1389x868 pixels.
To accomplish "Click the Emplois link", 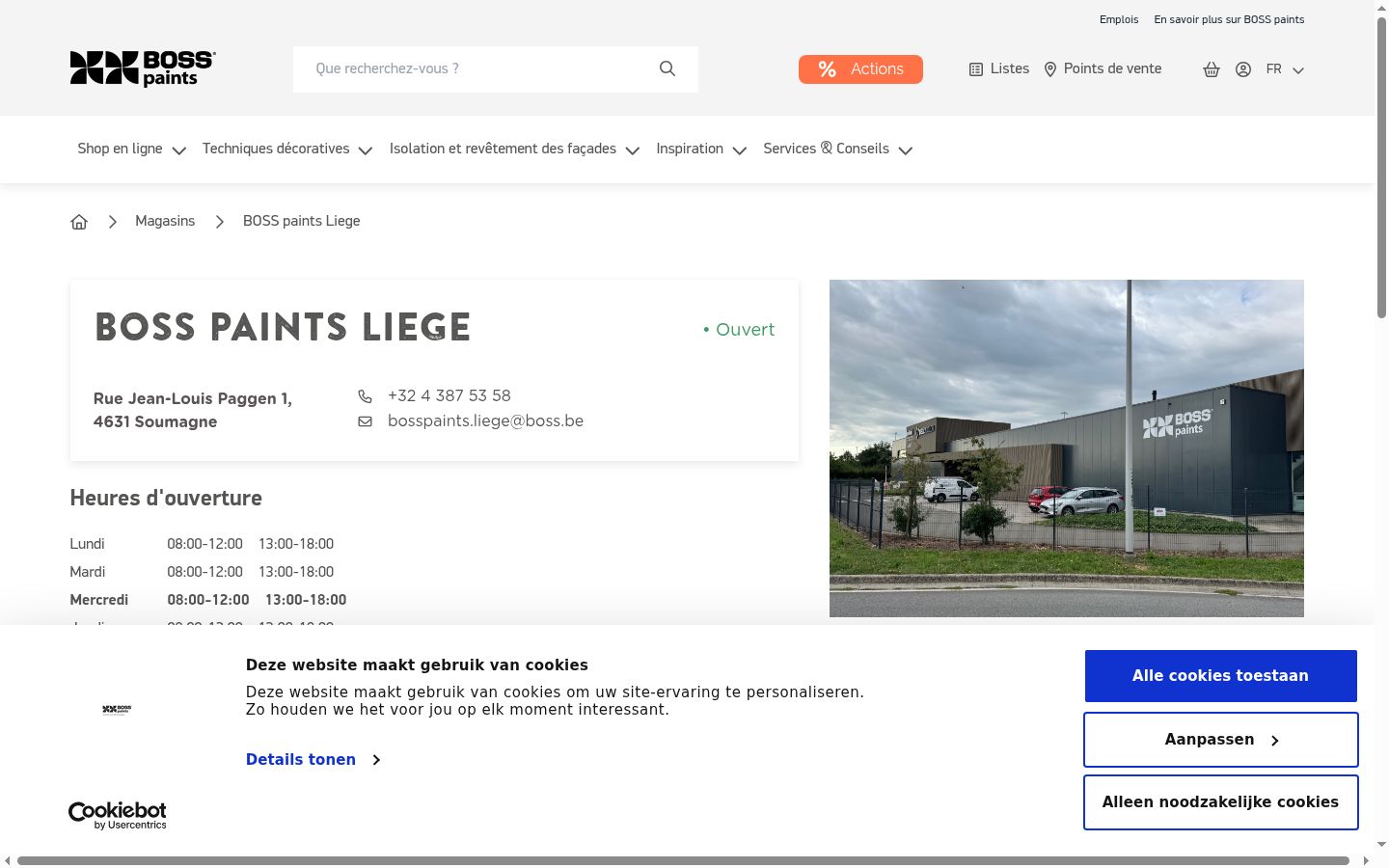I will pyautogui.click(x=1119, y=19).
